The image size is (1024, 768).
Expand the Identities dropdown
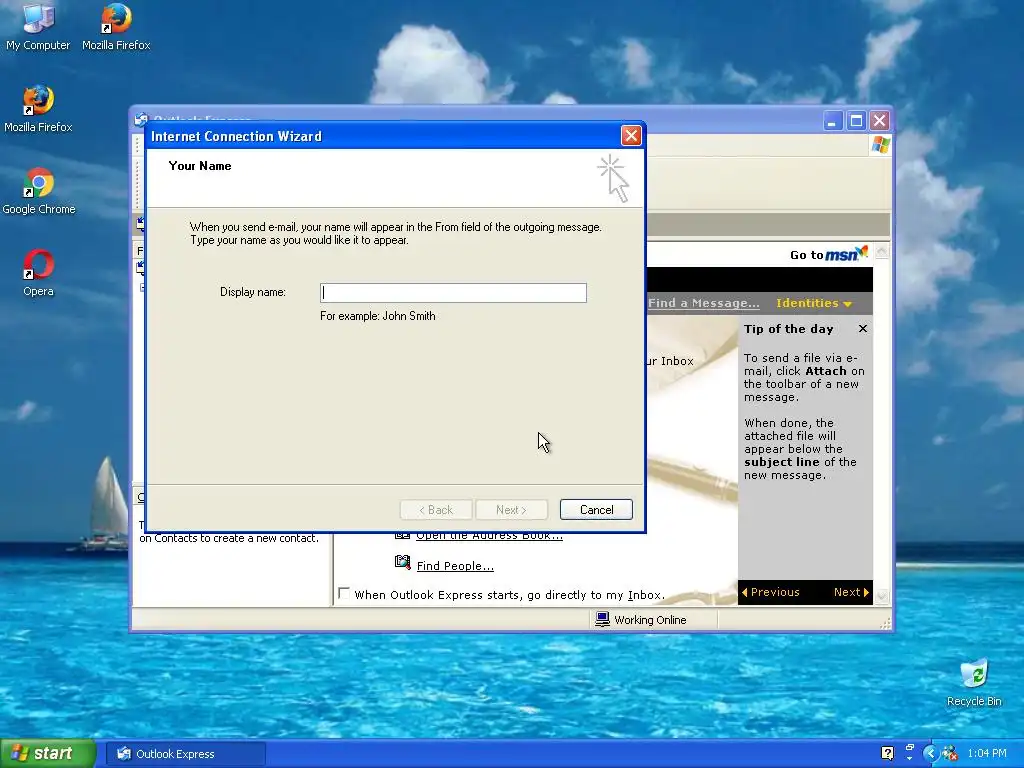[814, 303]
